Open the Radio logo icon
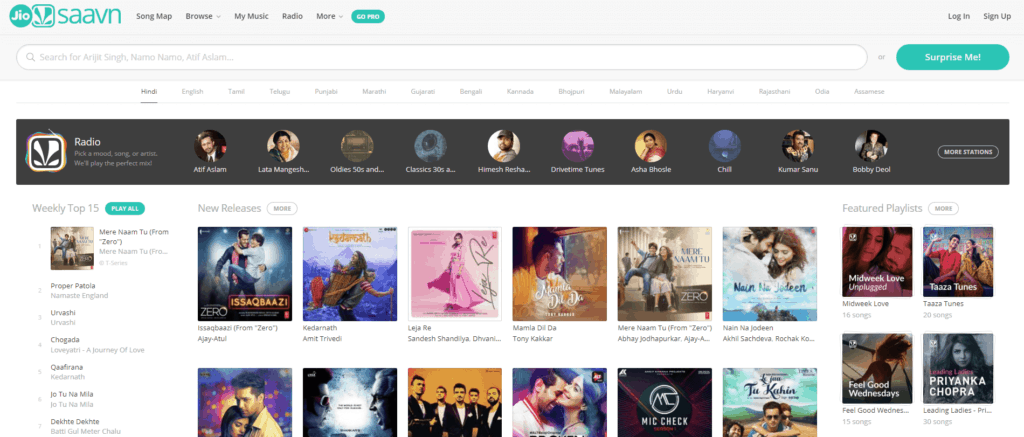Viewport: 1024px width, 437px height. [x=46, y=151]
